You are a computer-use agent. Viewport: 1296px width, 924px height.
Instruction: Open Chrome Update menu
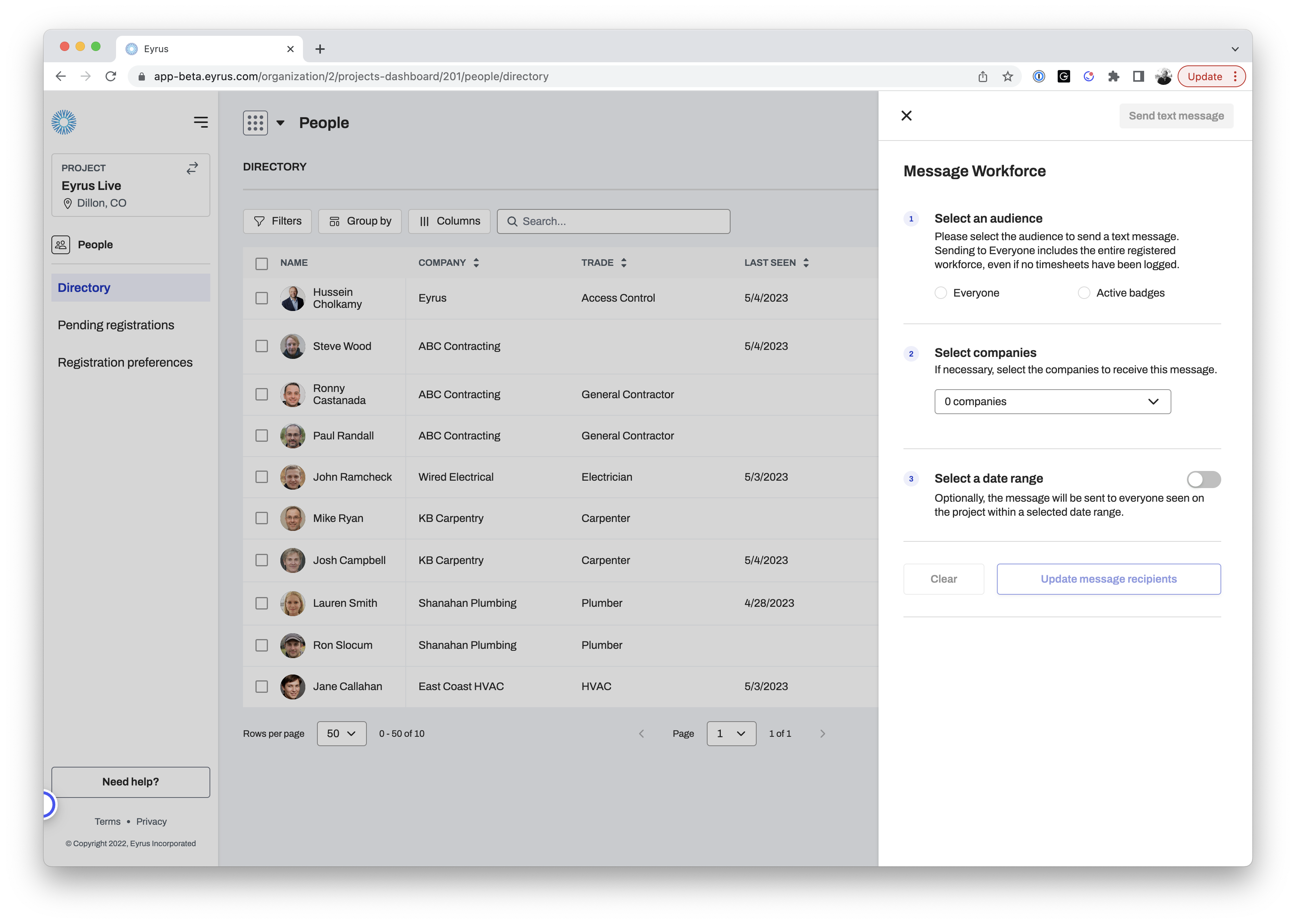1211,76
